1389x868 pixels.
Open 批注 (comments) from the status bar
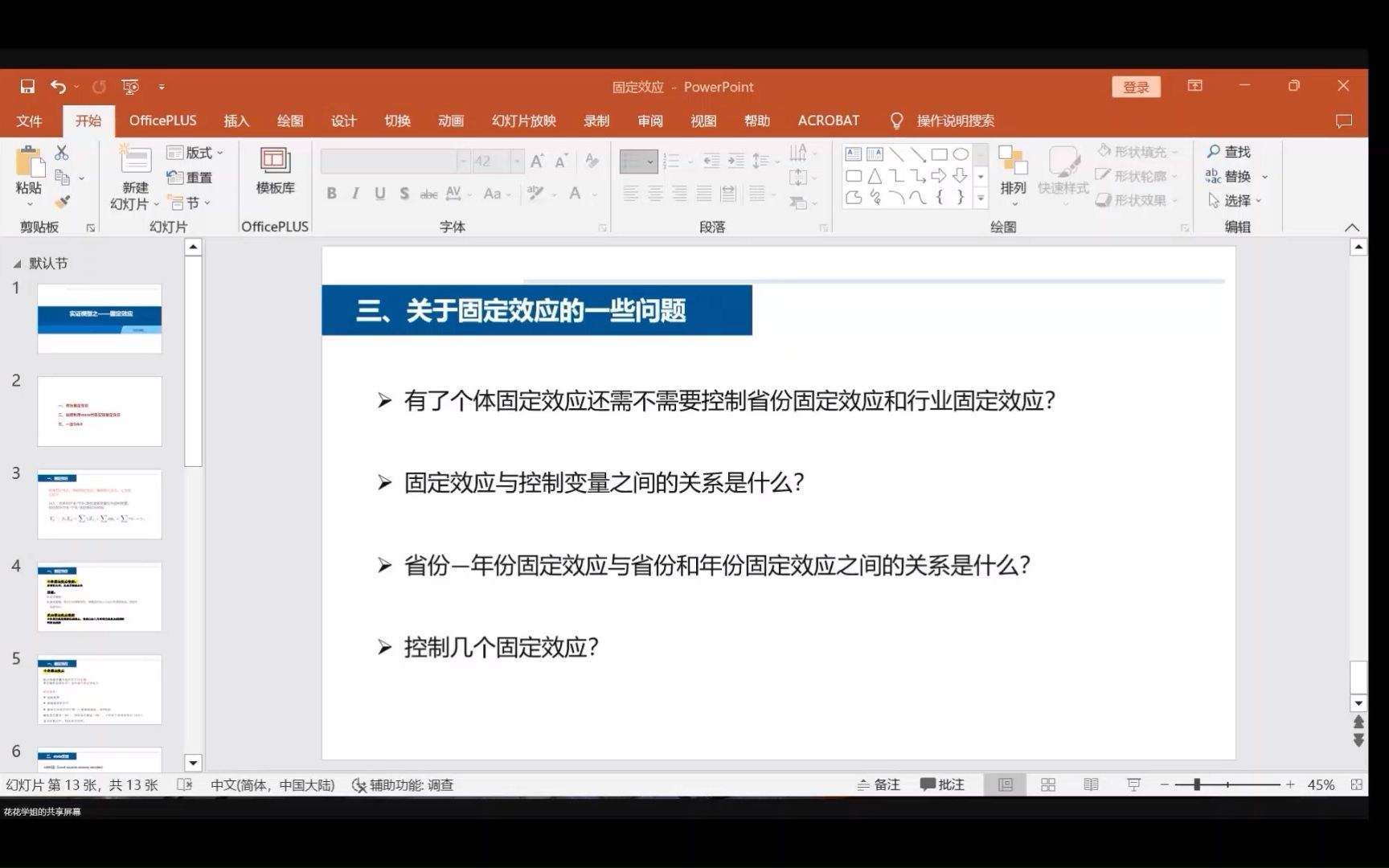click(x=944, y=784)
